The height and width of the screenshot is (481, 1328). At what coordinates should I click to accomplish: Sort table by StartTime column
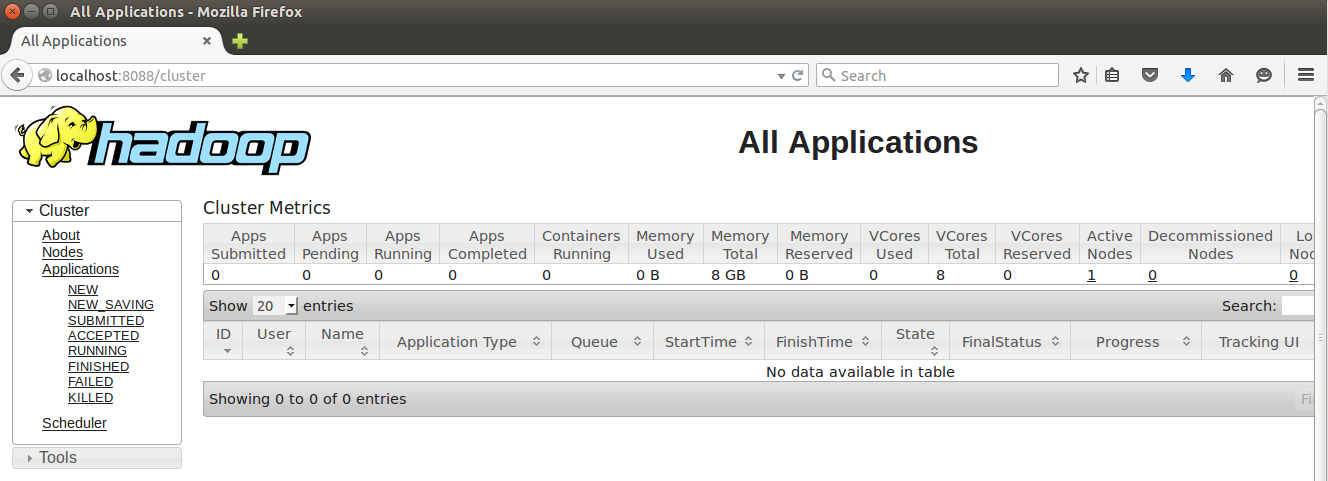pyautogui.click(x=709, y=341)
